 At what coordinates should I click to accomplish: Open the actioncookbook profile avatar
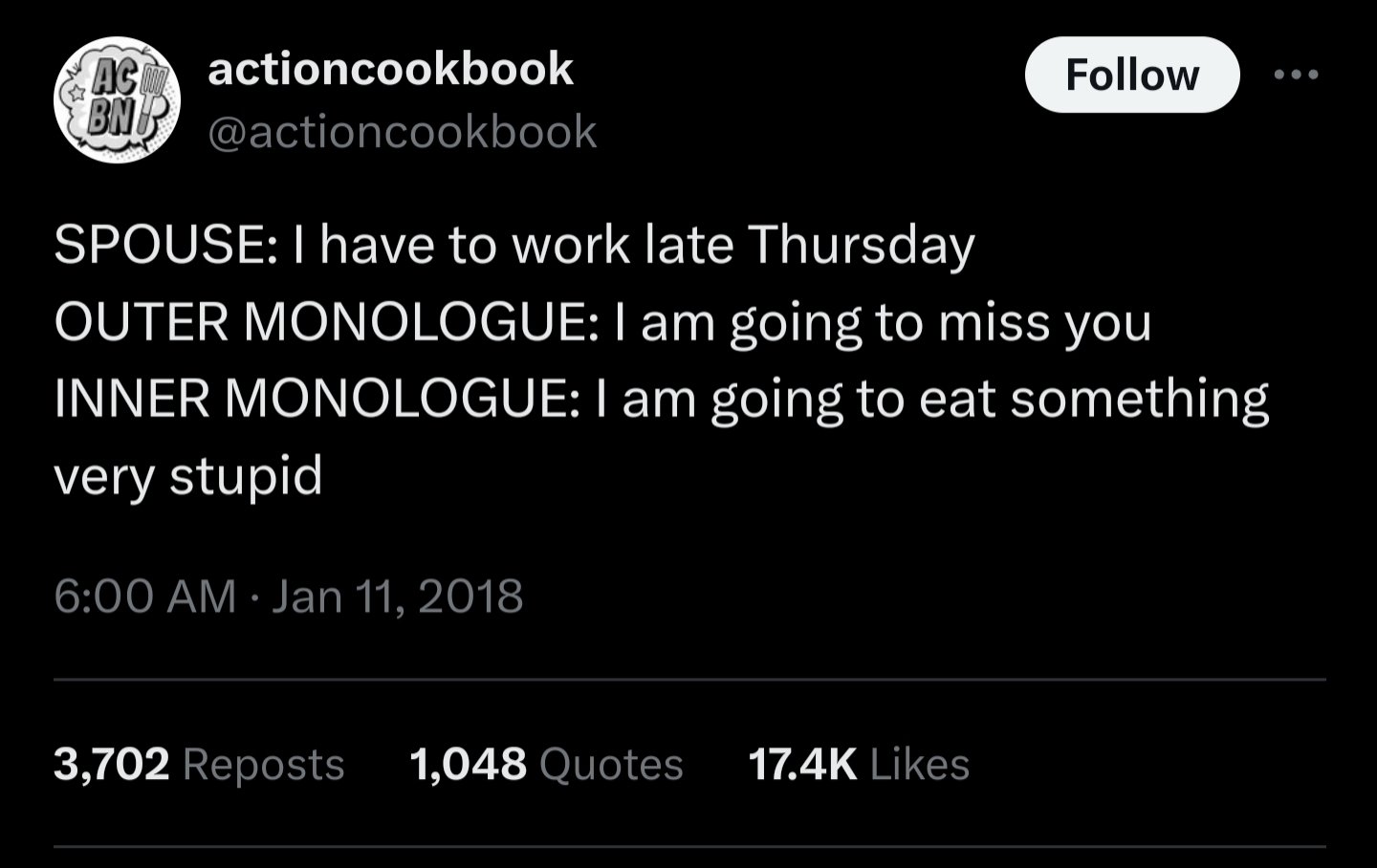[x=117, y=99]
